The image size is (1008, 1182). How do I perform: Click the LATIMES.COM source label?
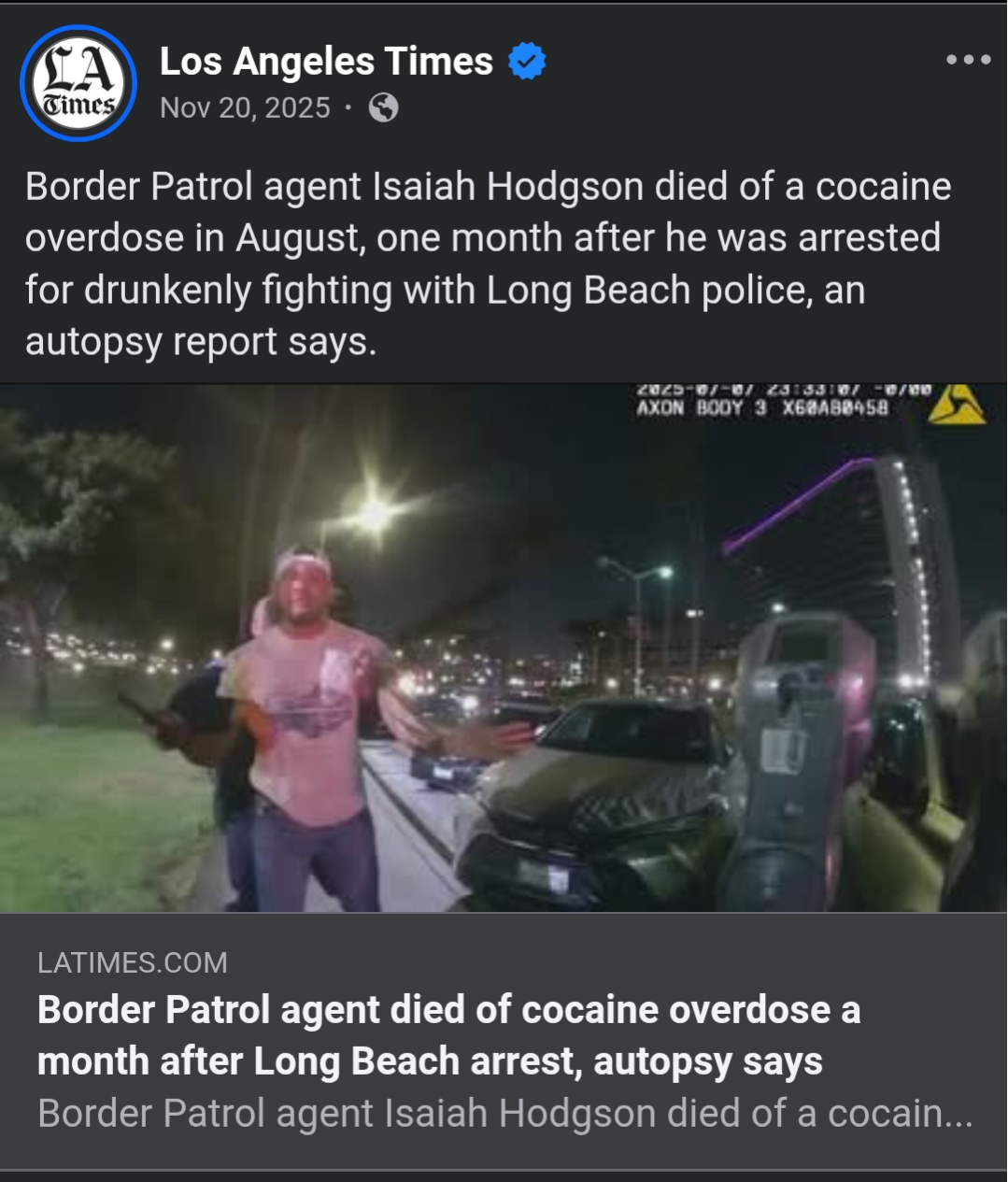click(x=133, y=962)
